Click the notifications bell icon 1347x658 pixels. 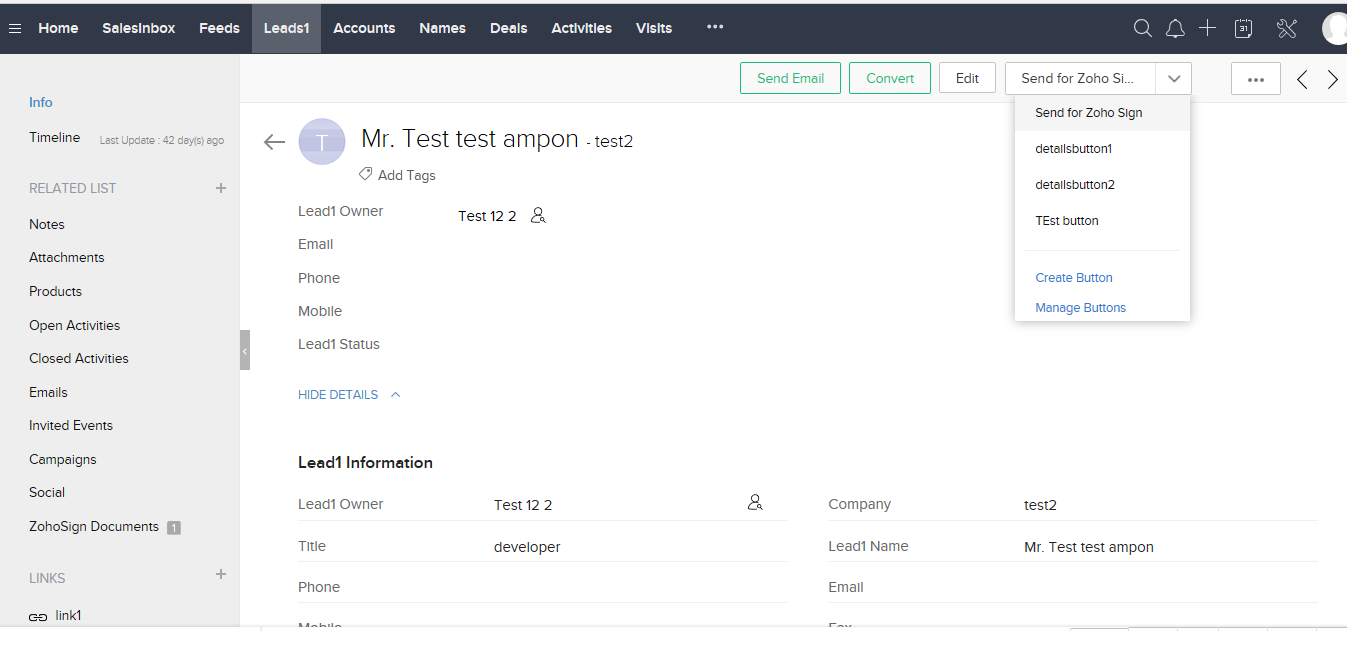pos(1175,28)
